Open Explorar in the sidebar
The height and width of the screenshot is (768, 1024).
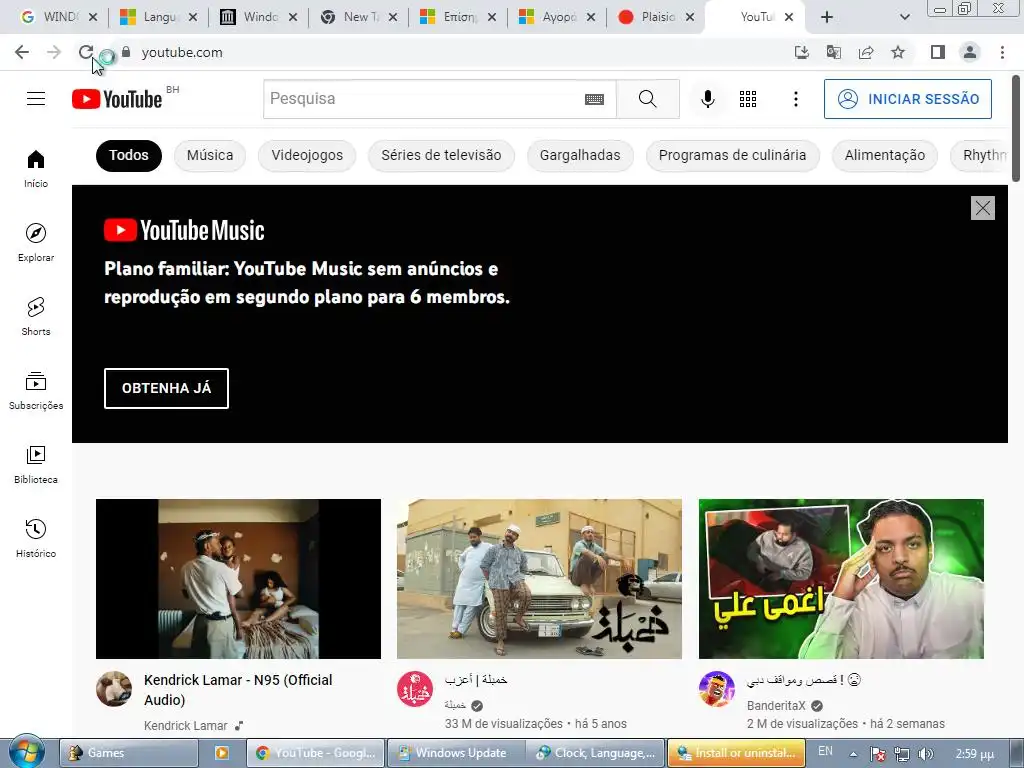click(x=36, y=242)
